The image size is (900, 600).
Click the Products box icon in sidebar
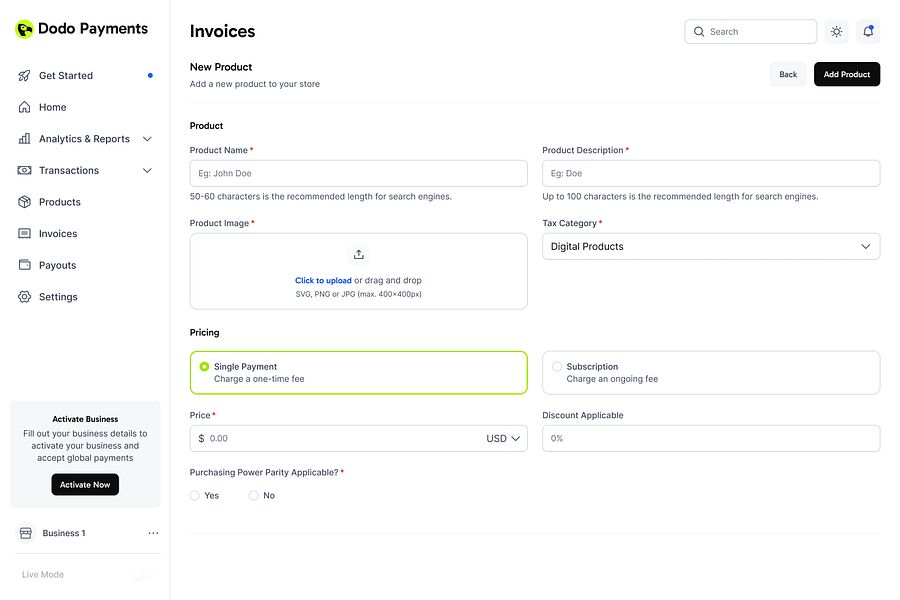[x=25, y=202]
